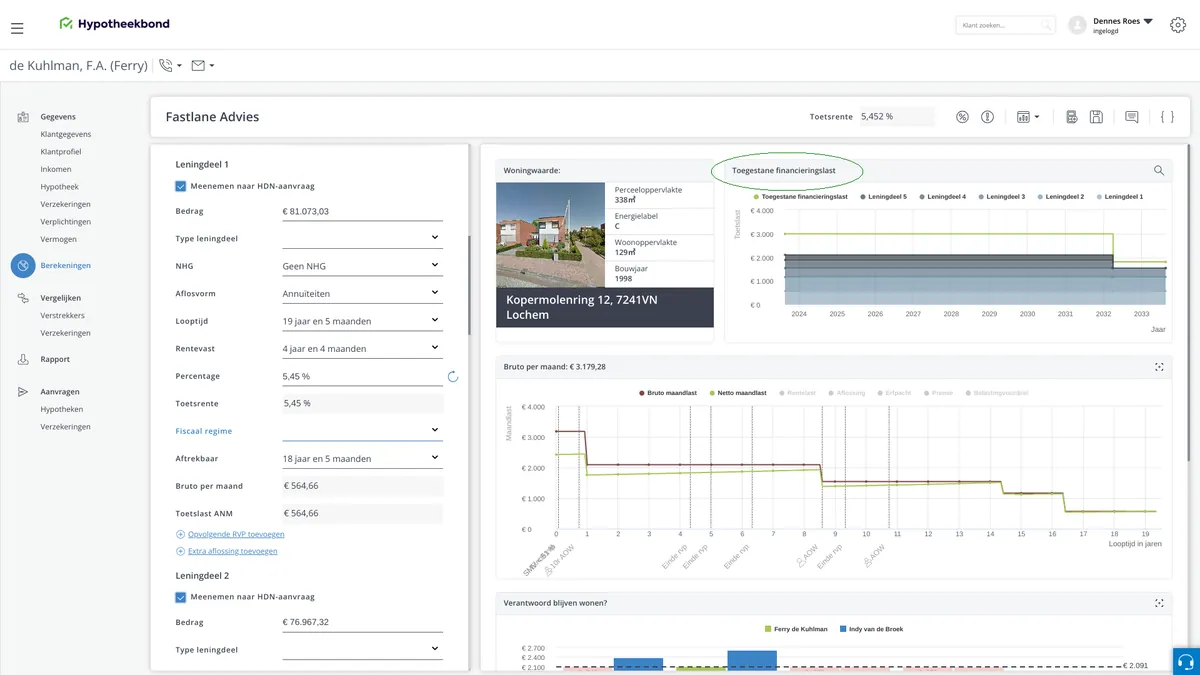Open the settings gear in the header
This screenshot has width=1200, height=675.
coord(1177,25)
